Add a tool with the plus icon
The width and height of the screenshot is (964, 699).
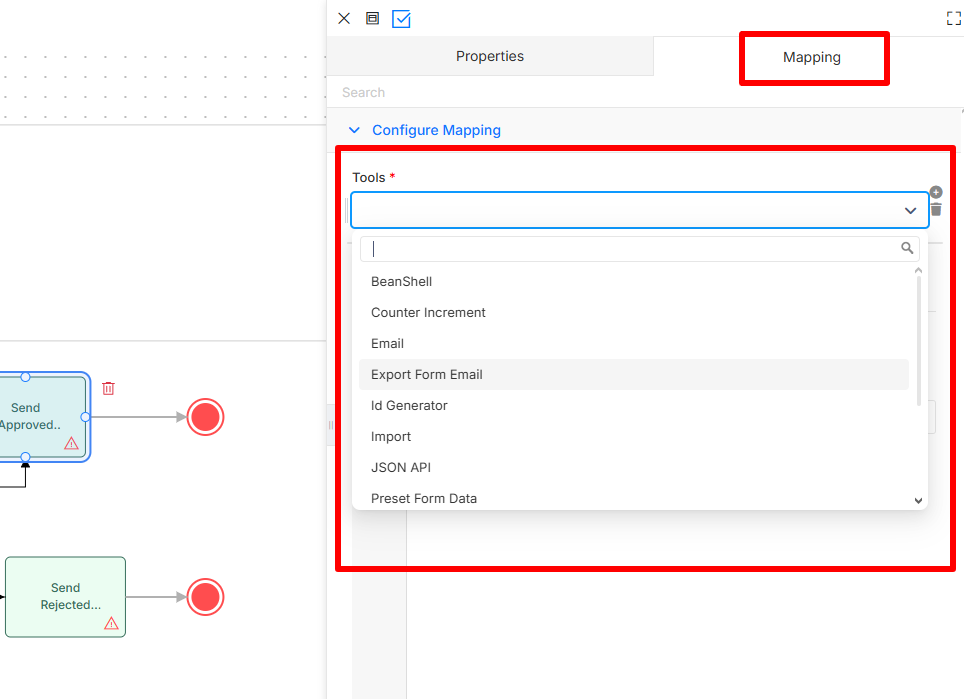(x=936, y=192)
